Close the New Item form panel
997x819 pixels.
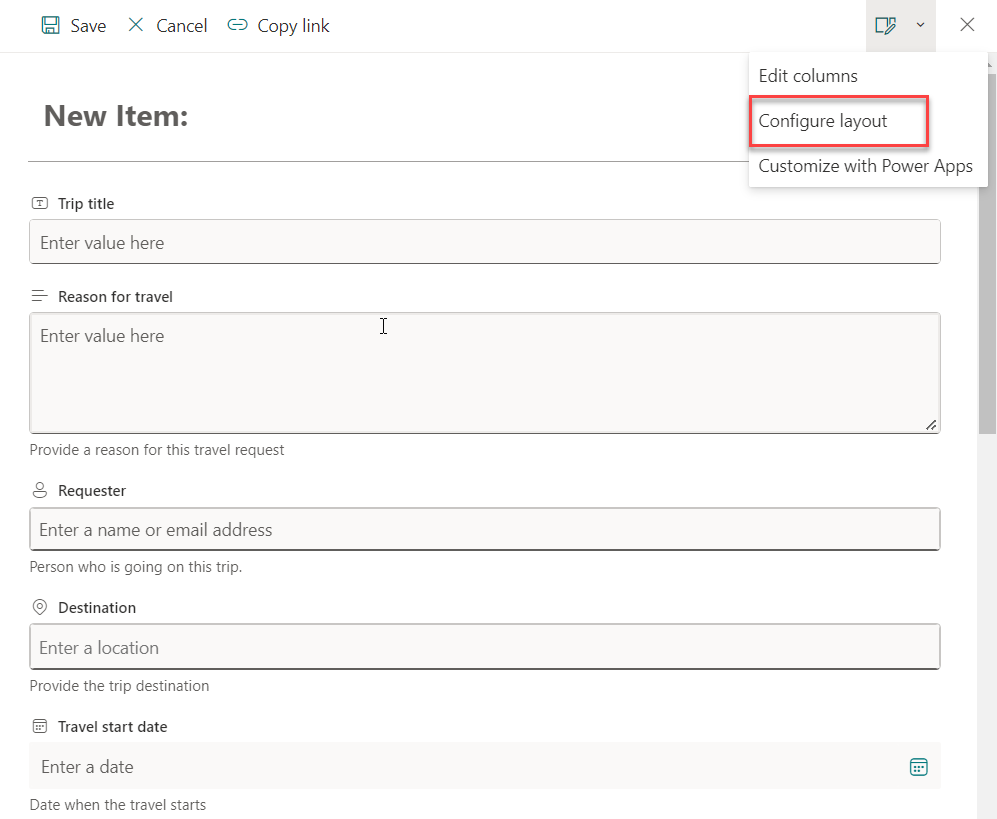[967, 26]
